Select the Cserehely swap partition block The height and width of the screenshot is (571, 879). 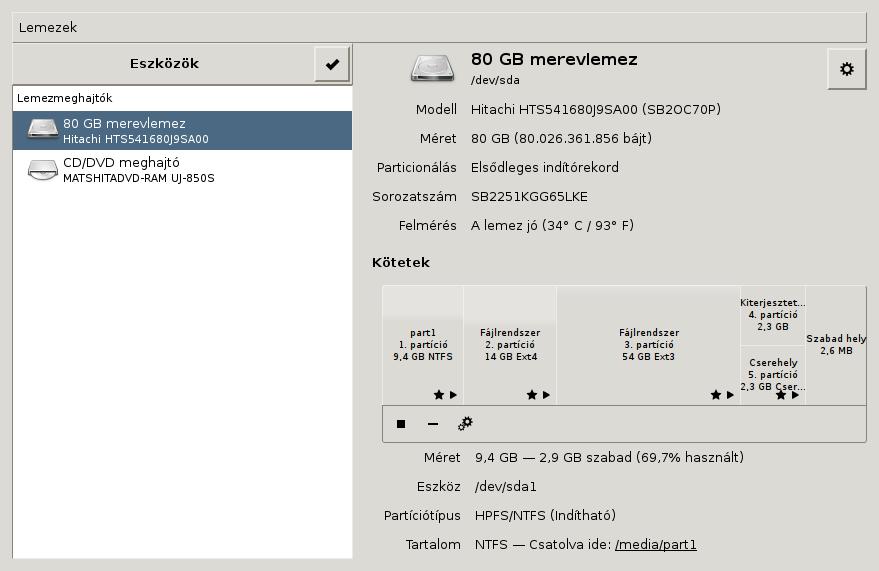[773, 374]
